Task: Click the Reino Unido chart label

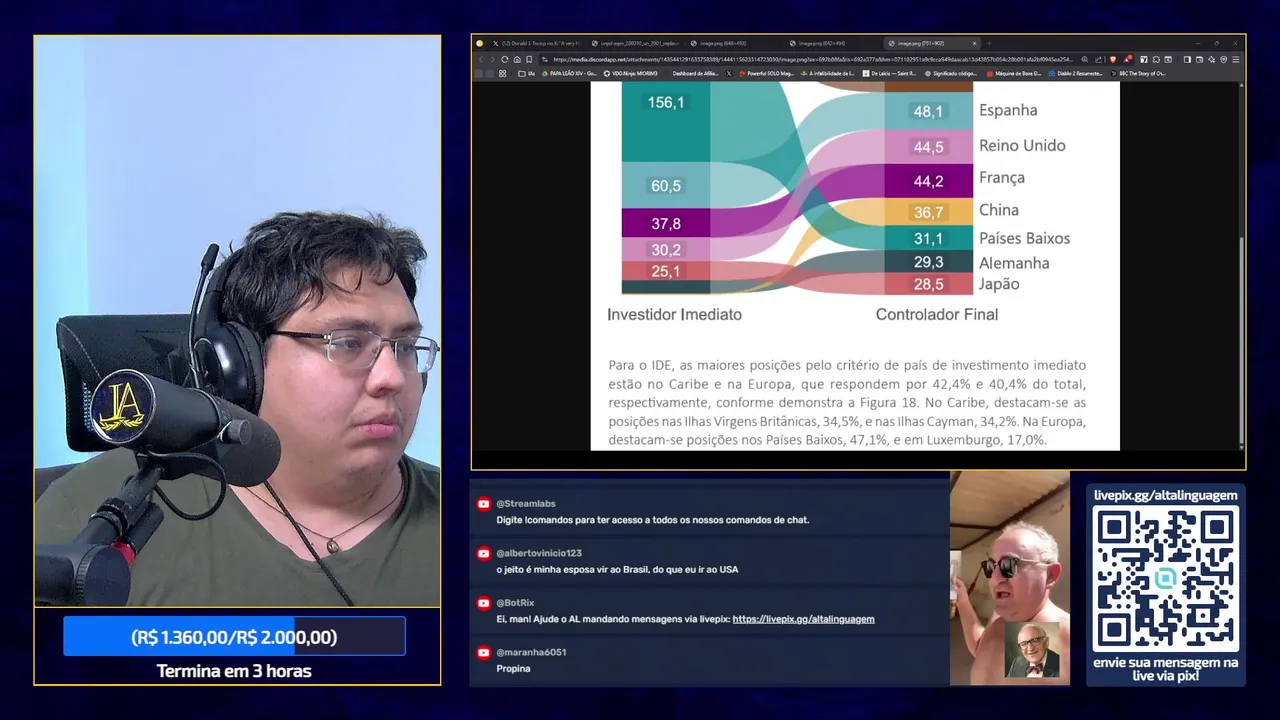Action: pos(1022,145)
